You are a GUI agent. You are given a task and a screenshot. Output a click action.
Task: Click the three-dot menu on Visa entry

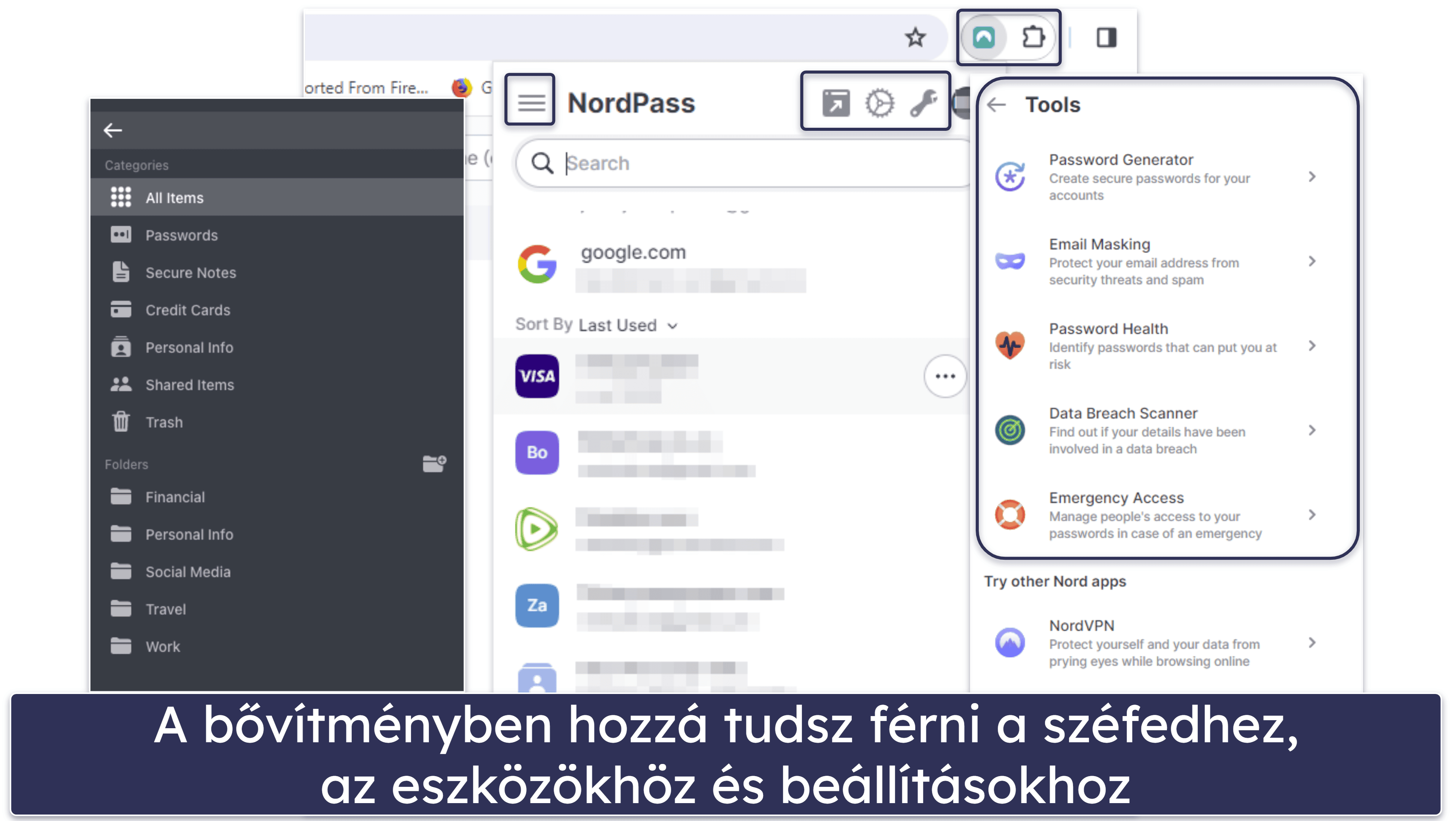(x=945, y=376)
